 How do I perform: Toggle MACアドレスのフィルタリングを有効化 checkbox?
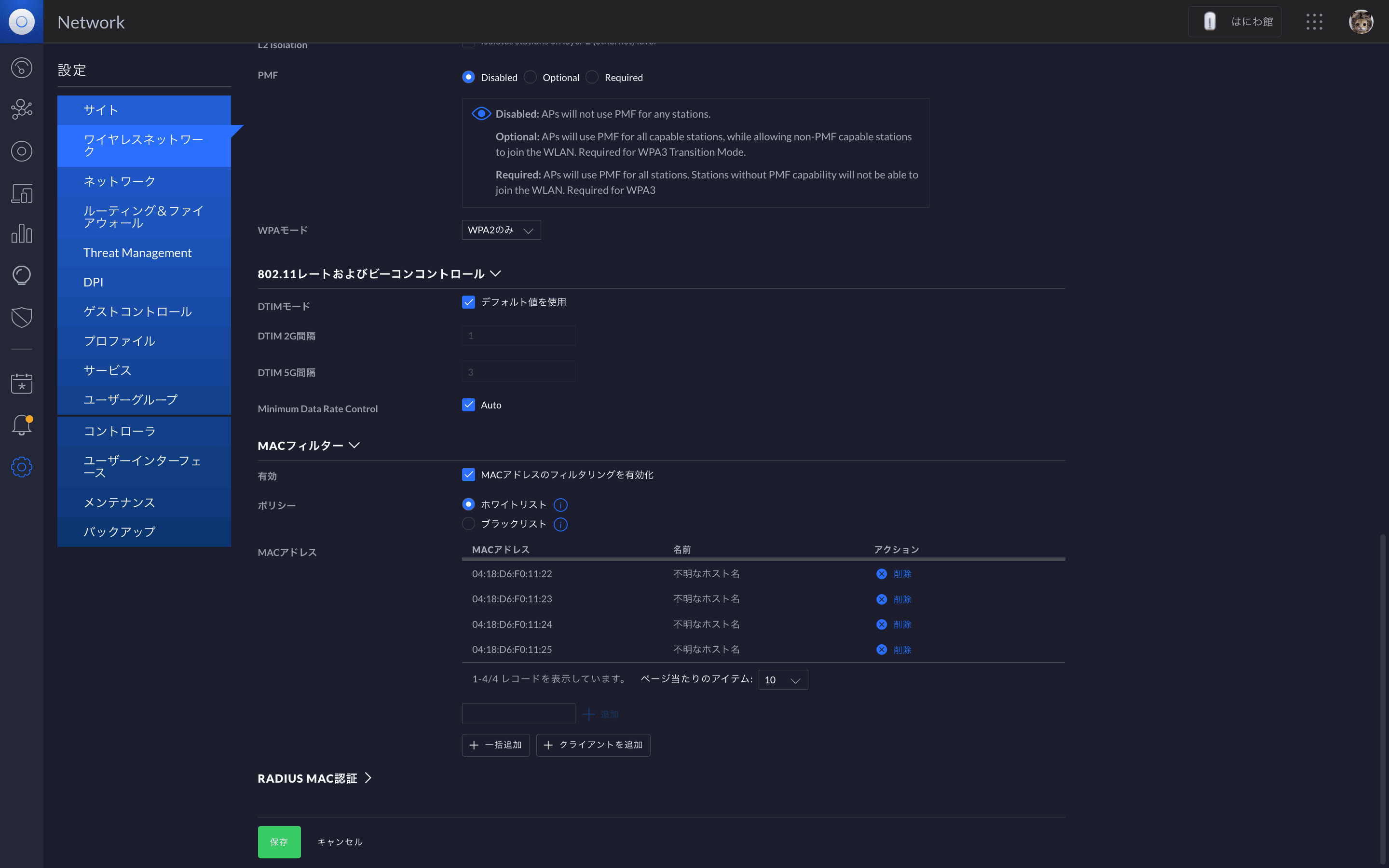click(468, 475)
